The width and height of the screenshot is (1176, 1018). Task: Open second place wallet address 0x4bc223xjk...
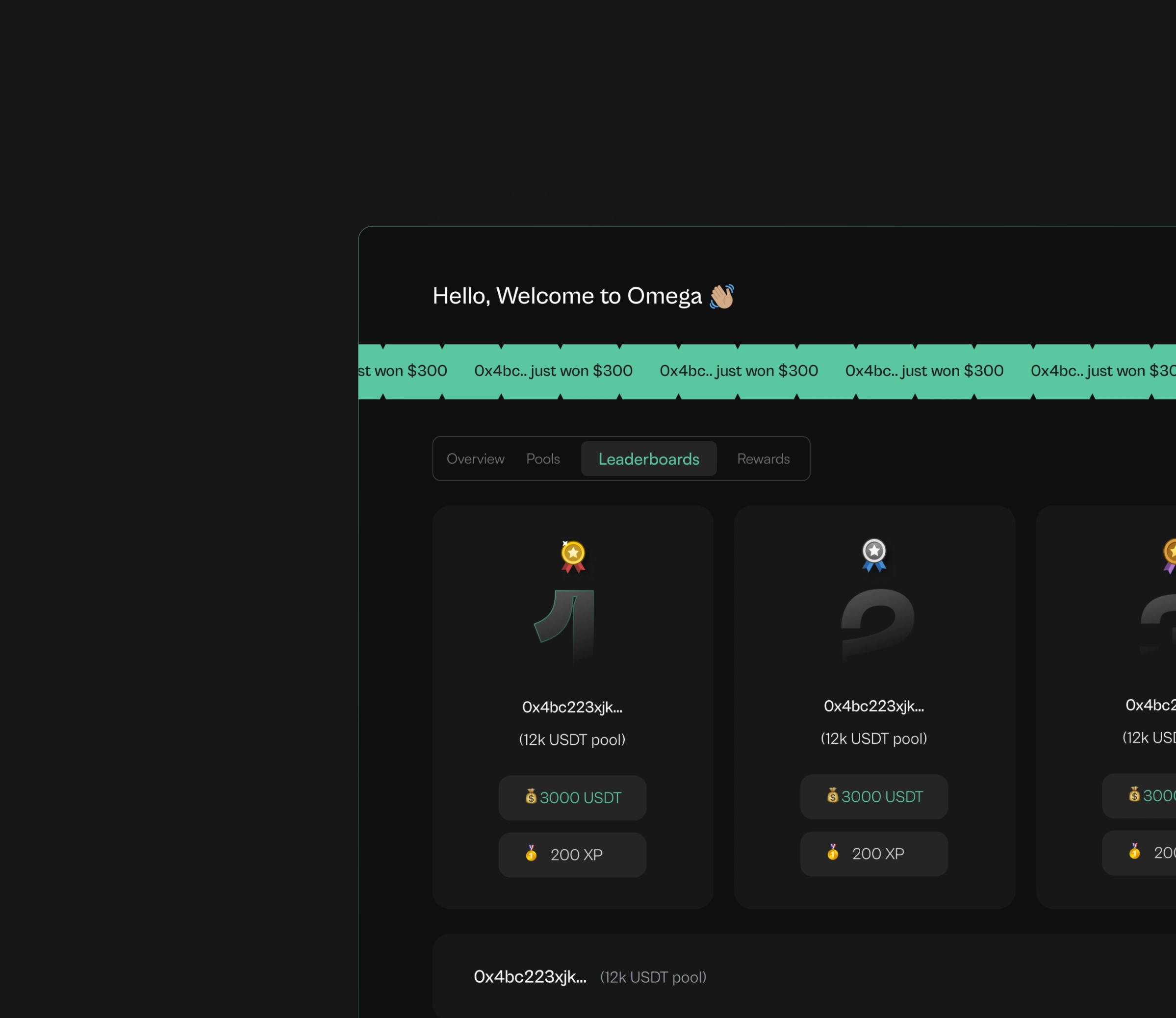[x=874, y=706]
